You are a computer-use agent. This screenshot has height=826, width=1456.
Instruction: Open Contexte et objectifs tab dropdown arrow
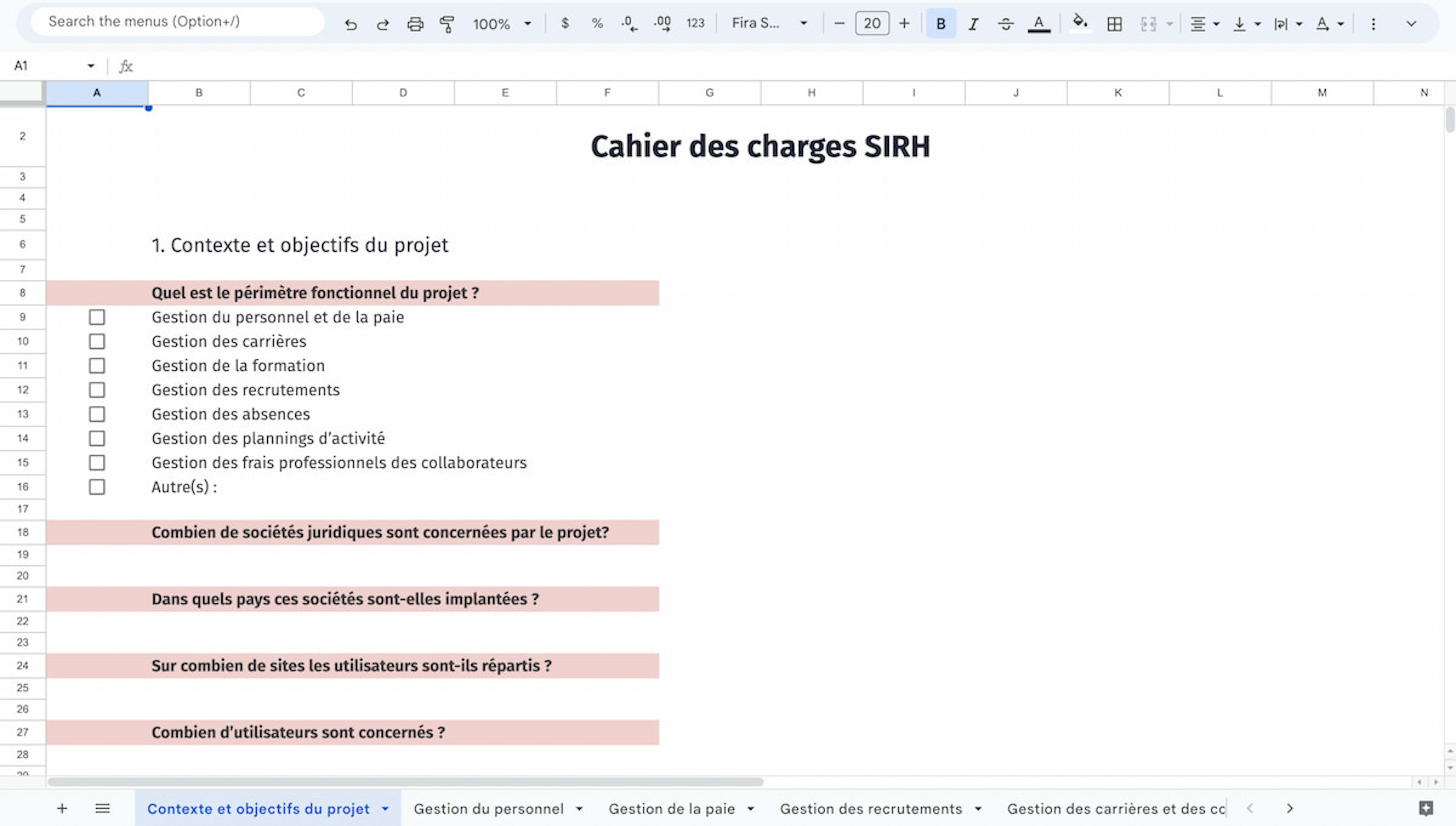coord(385,809)
